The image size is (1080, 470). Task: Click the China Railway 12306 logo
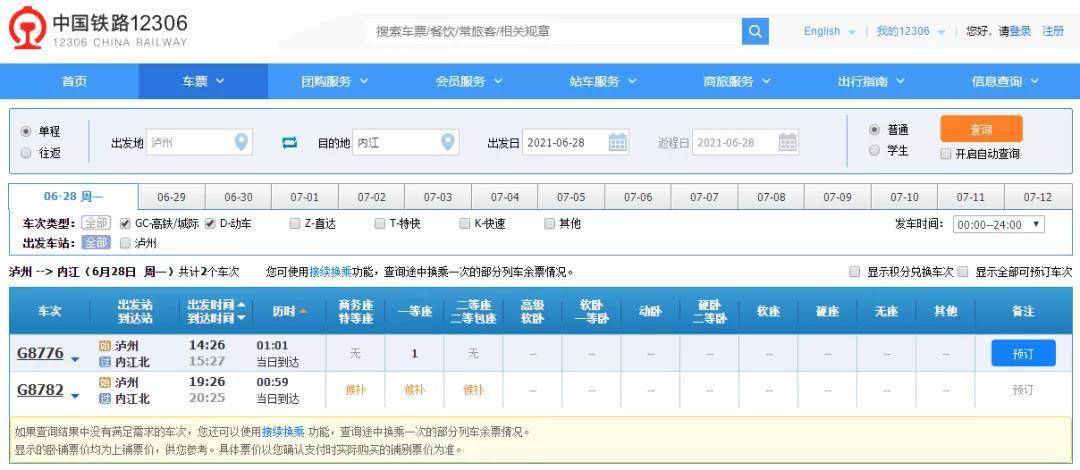(x=98, y=28)
